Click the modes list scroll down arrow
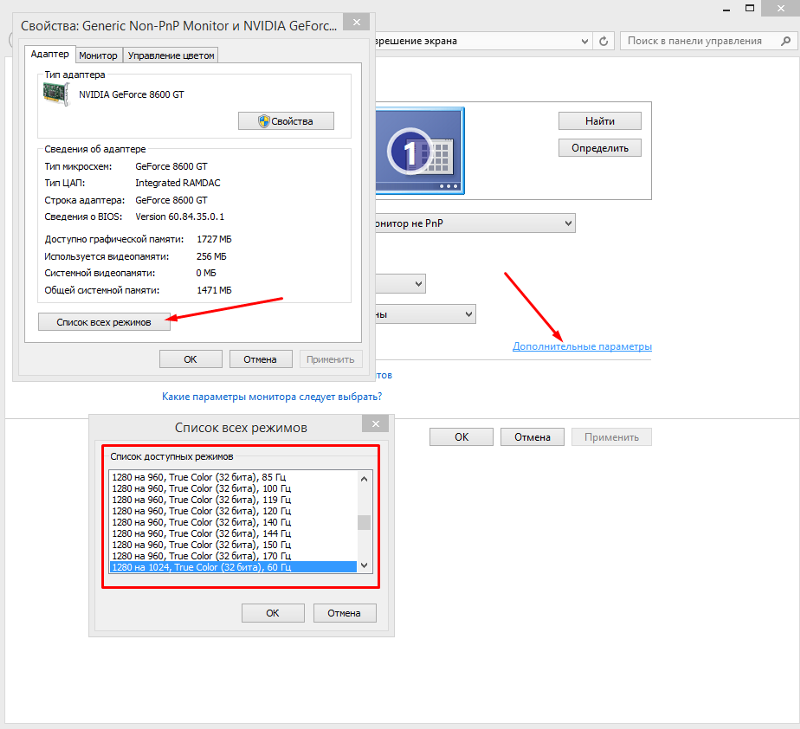 (364, 565)
